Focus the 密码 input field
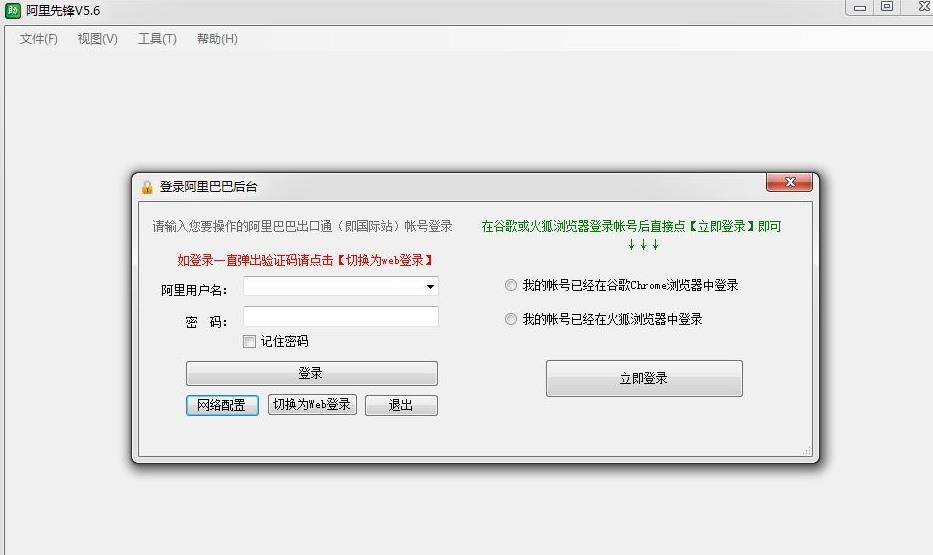This screenshot has height=555, width=933. pos(340,317)
